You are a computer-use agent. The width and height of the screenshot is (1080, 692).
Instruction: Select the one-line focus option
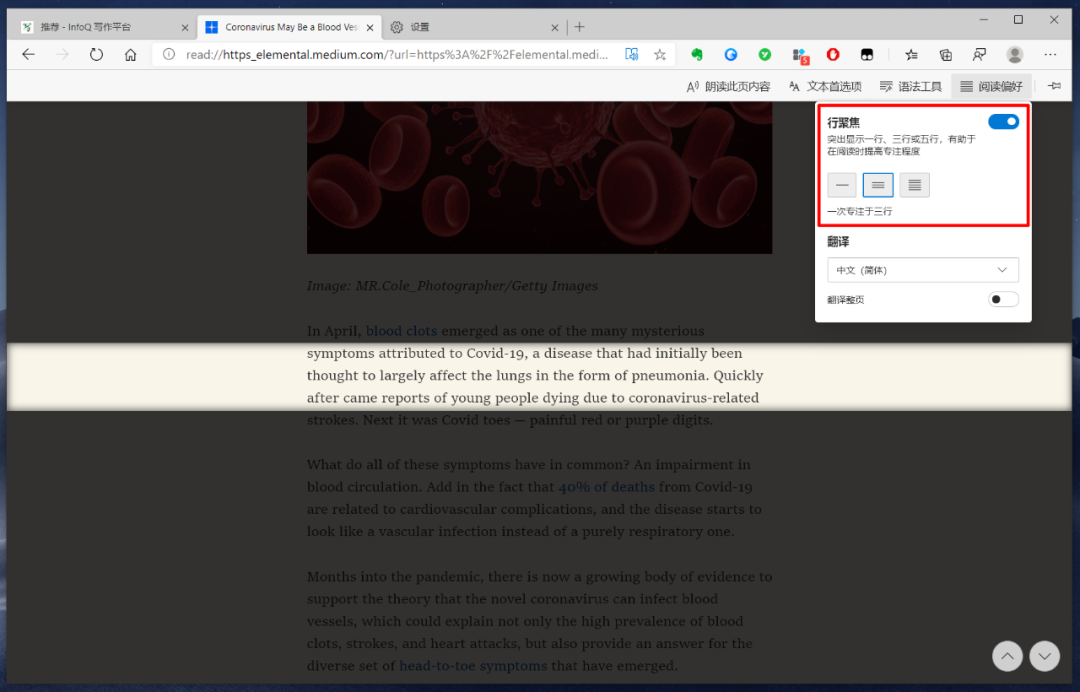point(841,184)
